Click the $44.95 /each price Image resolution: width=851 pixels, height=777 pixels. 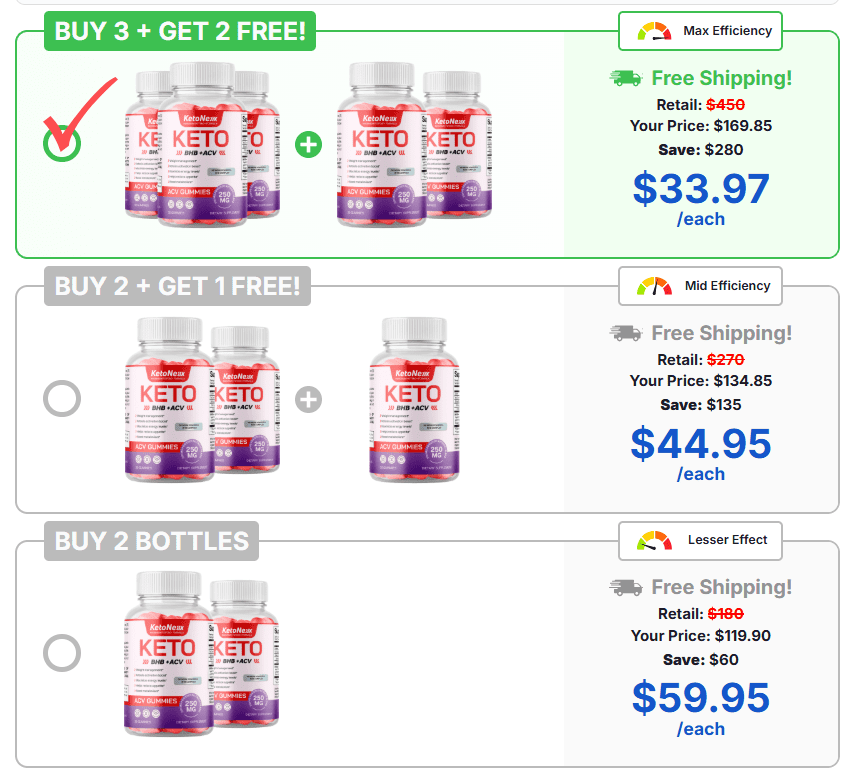tap(701, 453)
